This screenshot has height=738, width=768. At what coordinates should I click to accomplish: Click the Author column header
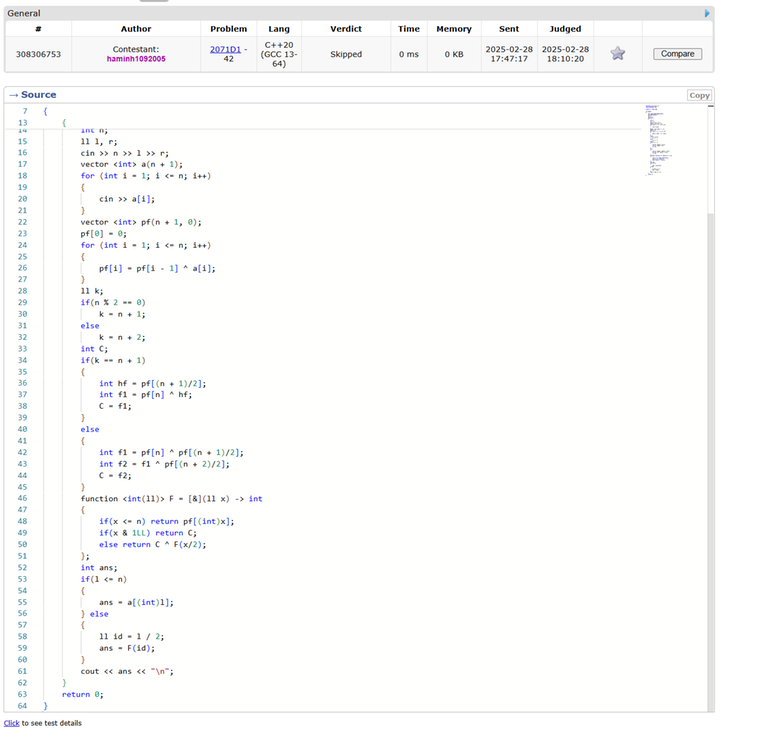click(x=136, y=29)
